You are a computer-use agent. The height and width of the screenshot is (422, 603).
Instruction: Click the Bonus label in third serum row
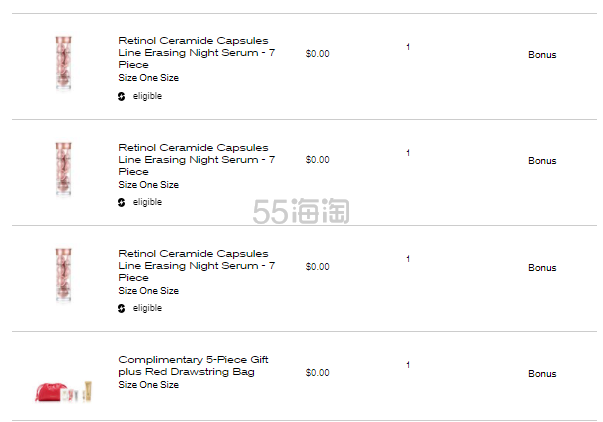[542, 268]
